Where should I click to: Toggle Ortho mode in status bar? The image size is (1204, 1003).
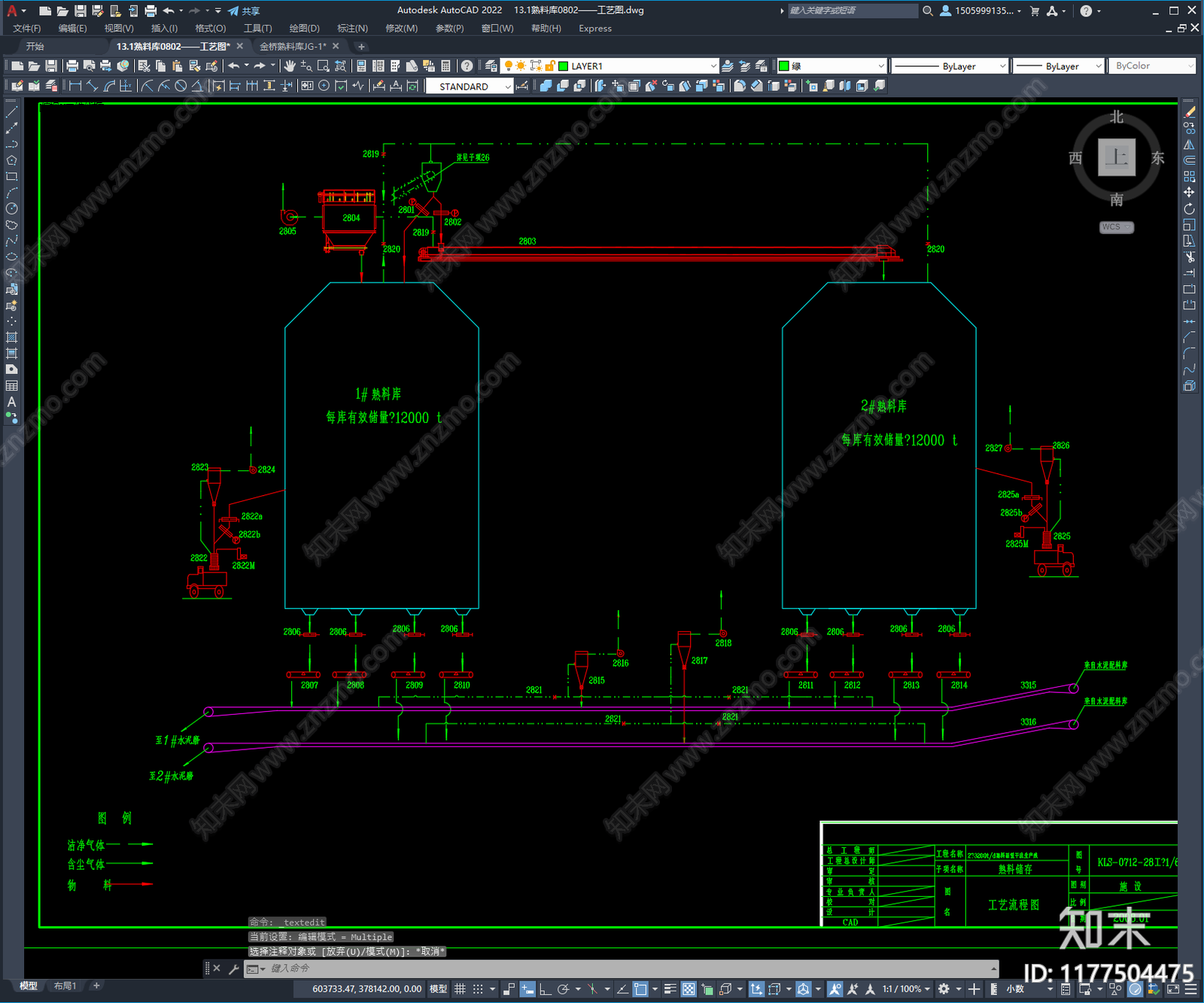[x=546, y=989]
